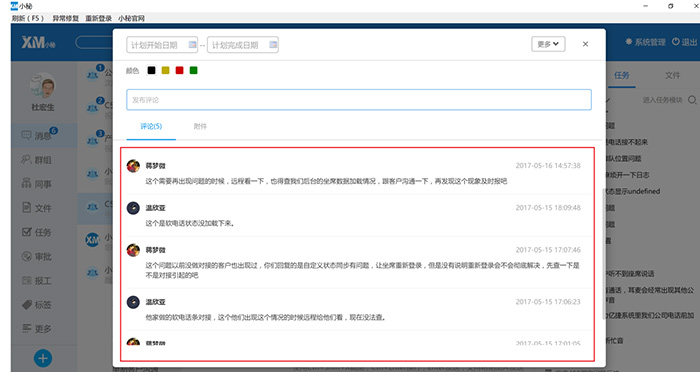
Task: Click the comment starting 这个问题以前没做对接的客户
Action: click(x=362, y=270)
